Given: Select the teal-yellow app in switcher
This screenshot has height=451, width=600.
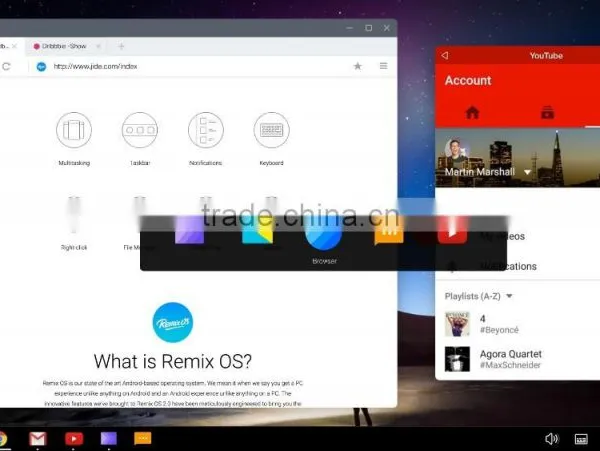Looking at the screenshot, I should tap(258, 231).
